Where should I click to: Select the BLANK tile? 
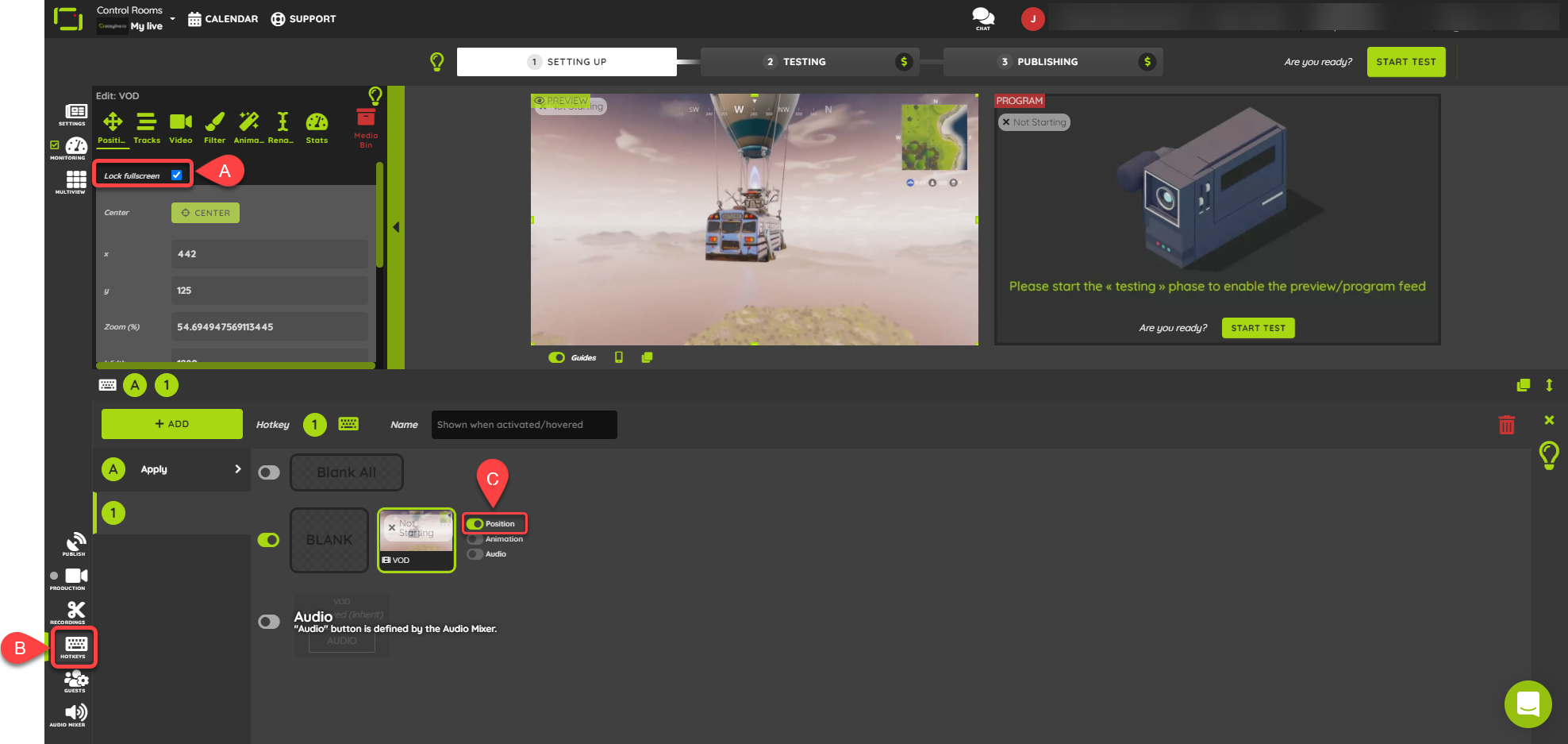click(x=329, y=540)
